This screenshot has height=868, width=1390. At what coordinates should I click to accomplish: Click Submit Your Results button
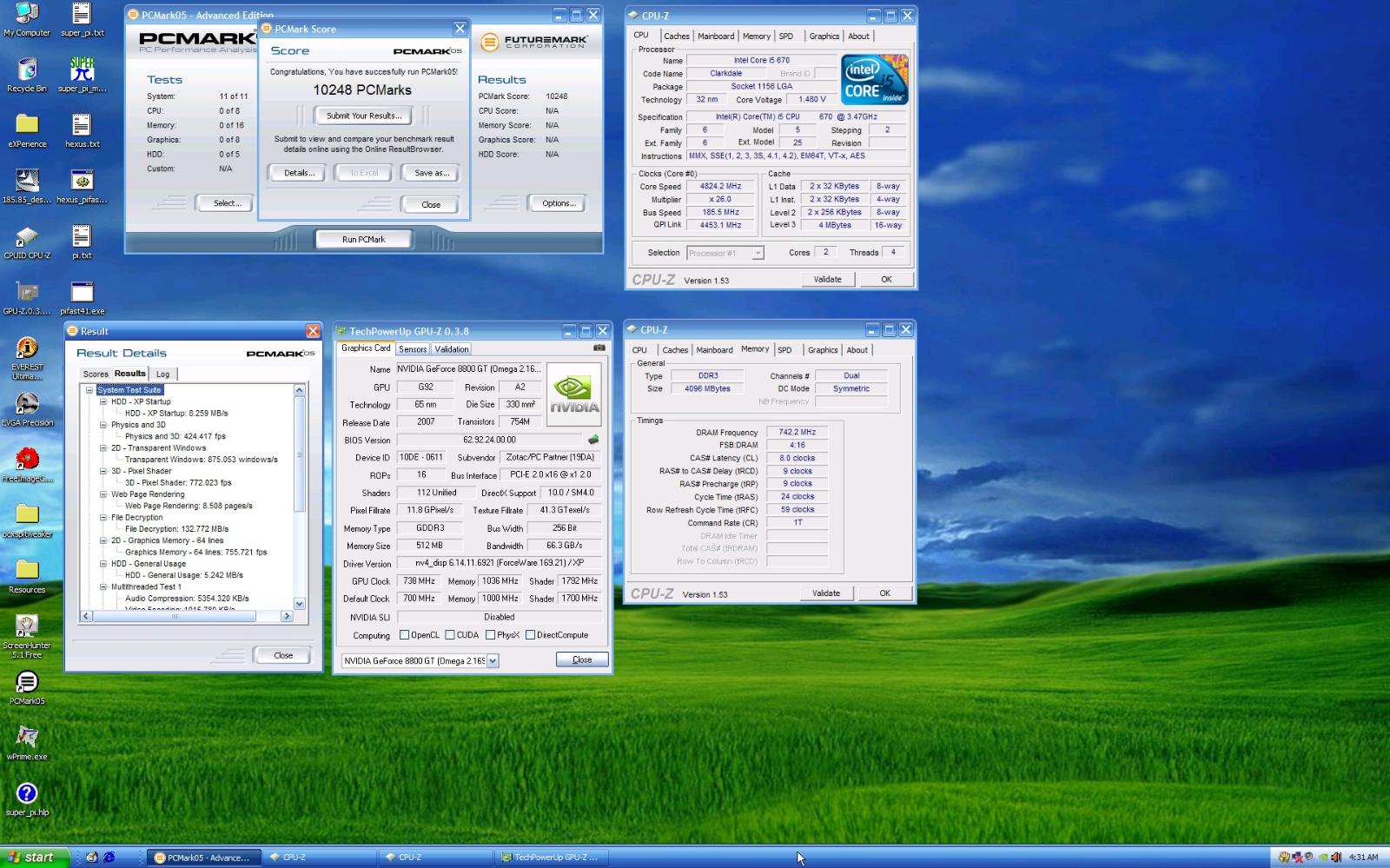pyautogui.click(x=364, y=116)
